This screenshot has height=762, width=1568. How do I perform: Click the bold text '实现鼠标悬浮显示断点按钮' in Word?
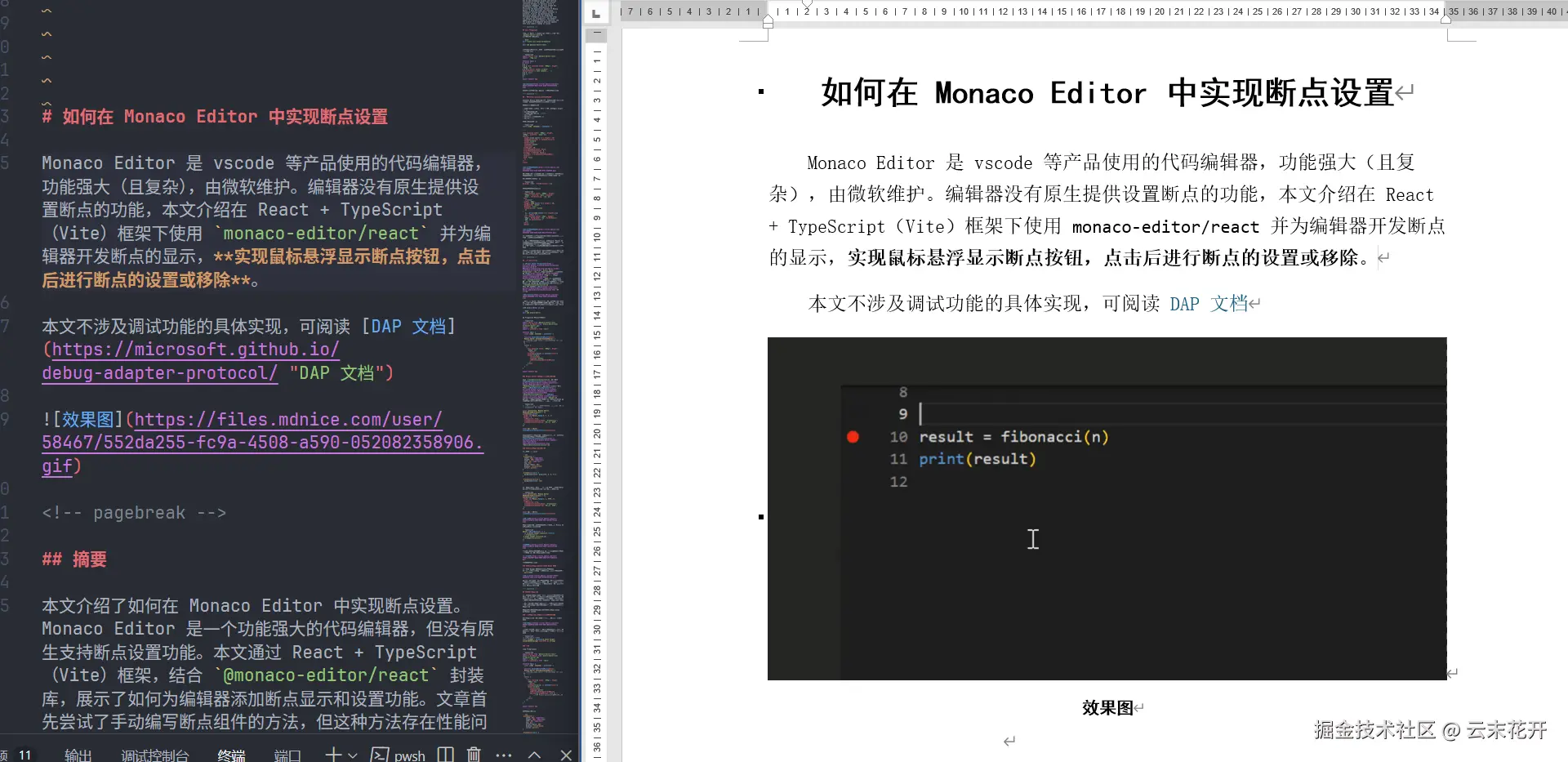[965, 258]
